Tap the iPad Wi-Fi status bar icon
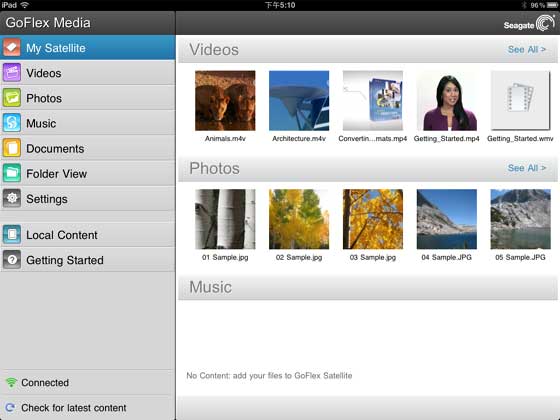This screenshot has width=560, height=420. [x=25, y=5]
